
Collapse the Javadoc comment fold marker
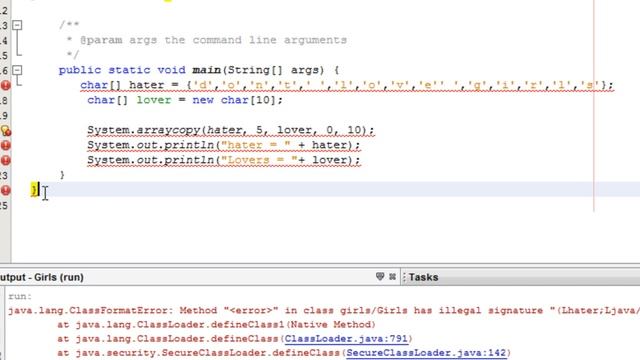[17, 25]
